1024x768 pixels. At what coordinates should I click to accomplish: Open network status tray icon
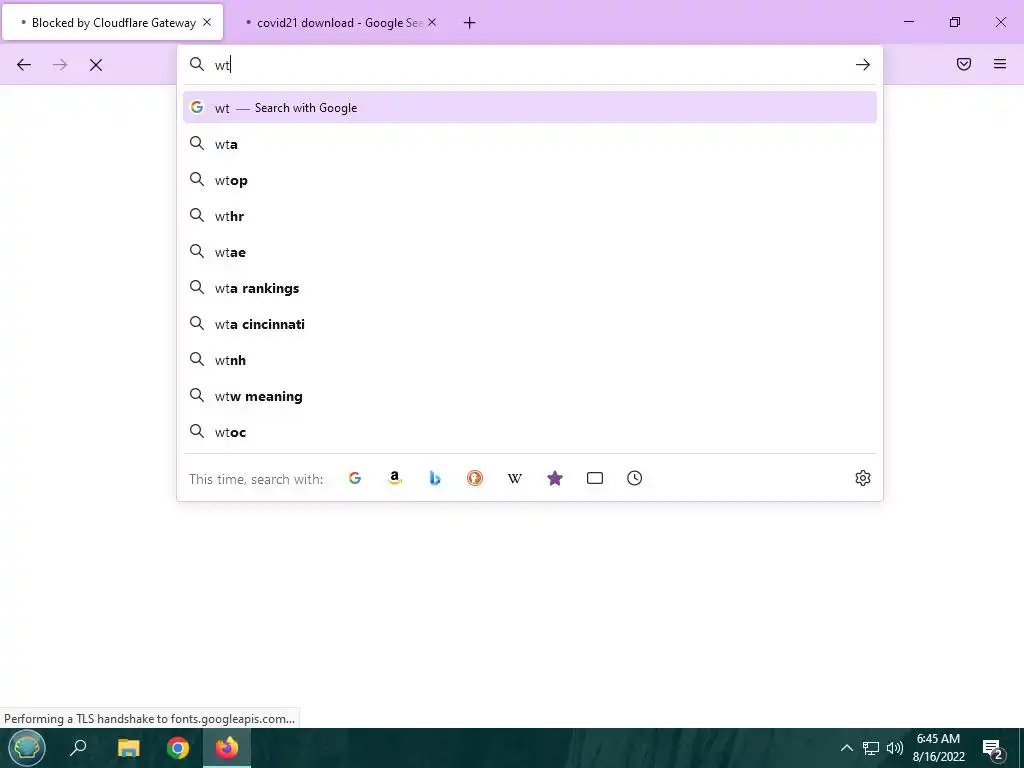[871, 748]
